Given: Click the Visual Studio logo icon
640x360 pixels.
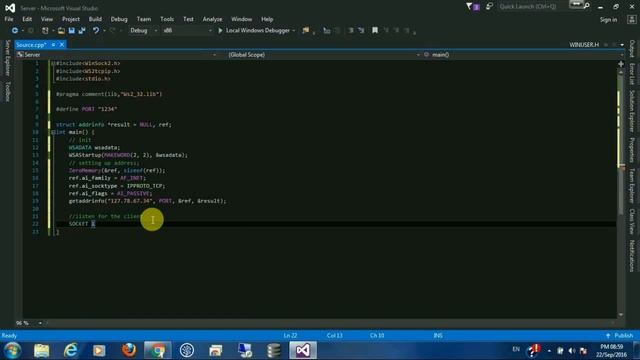Looking at the screenshot, I should 10,8.
